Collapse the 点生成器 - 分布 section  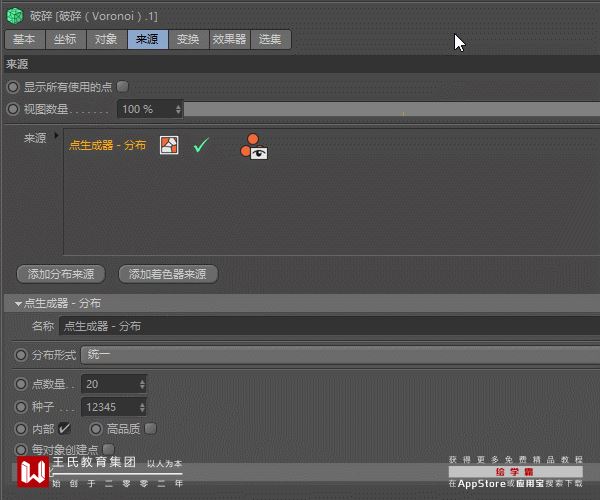point(18,304)
